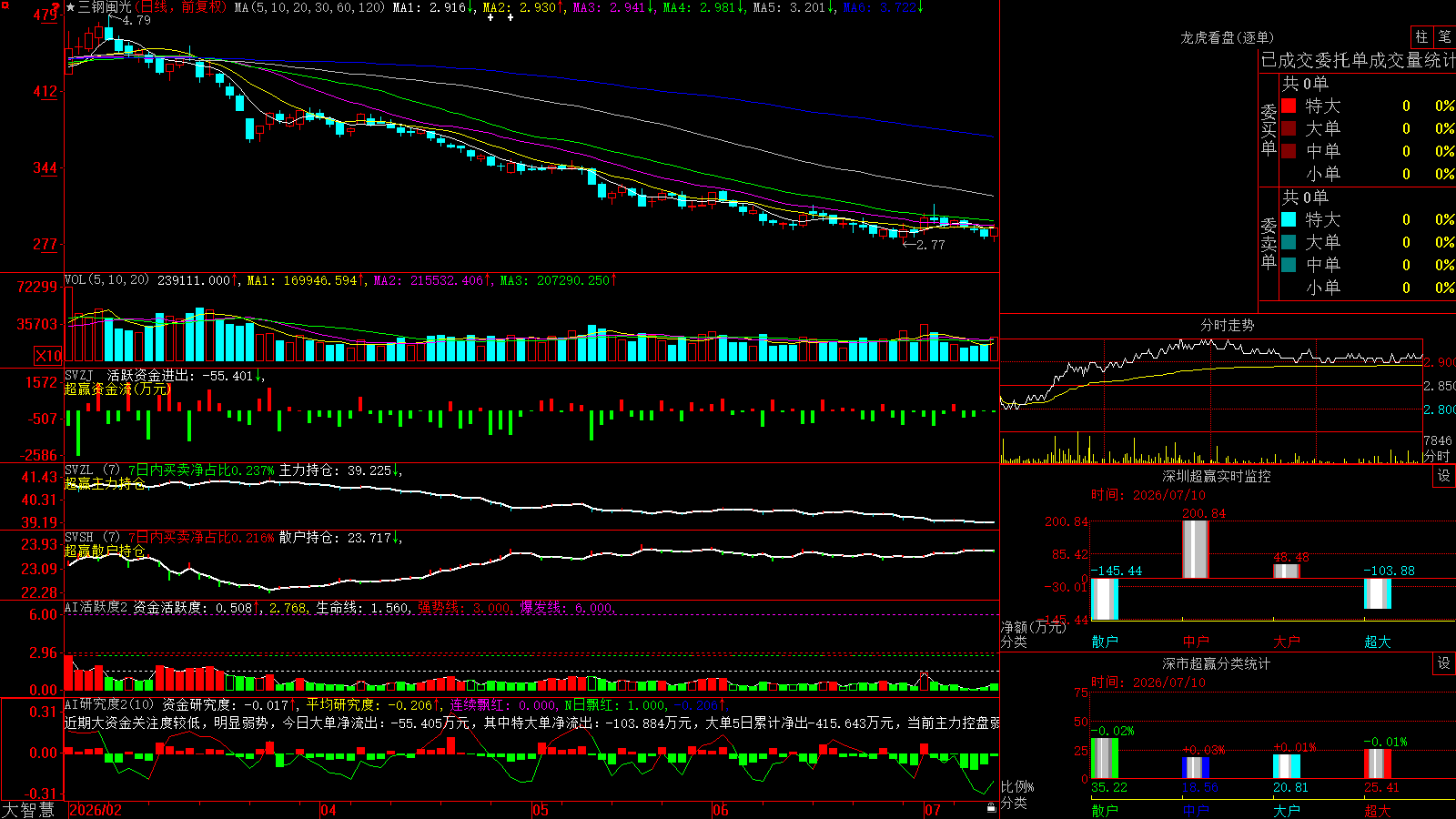Click the AI研究度2(10) indicator name
Screen dimensions: 1456x819
click(x=109, y=704)
